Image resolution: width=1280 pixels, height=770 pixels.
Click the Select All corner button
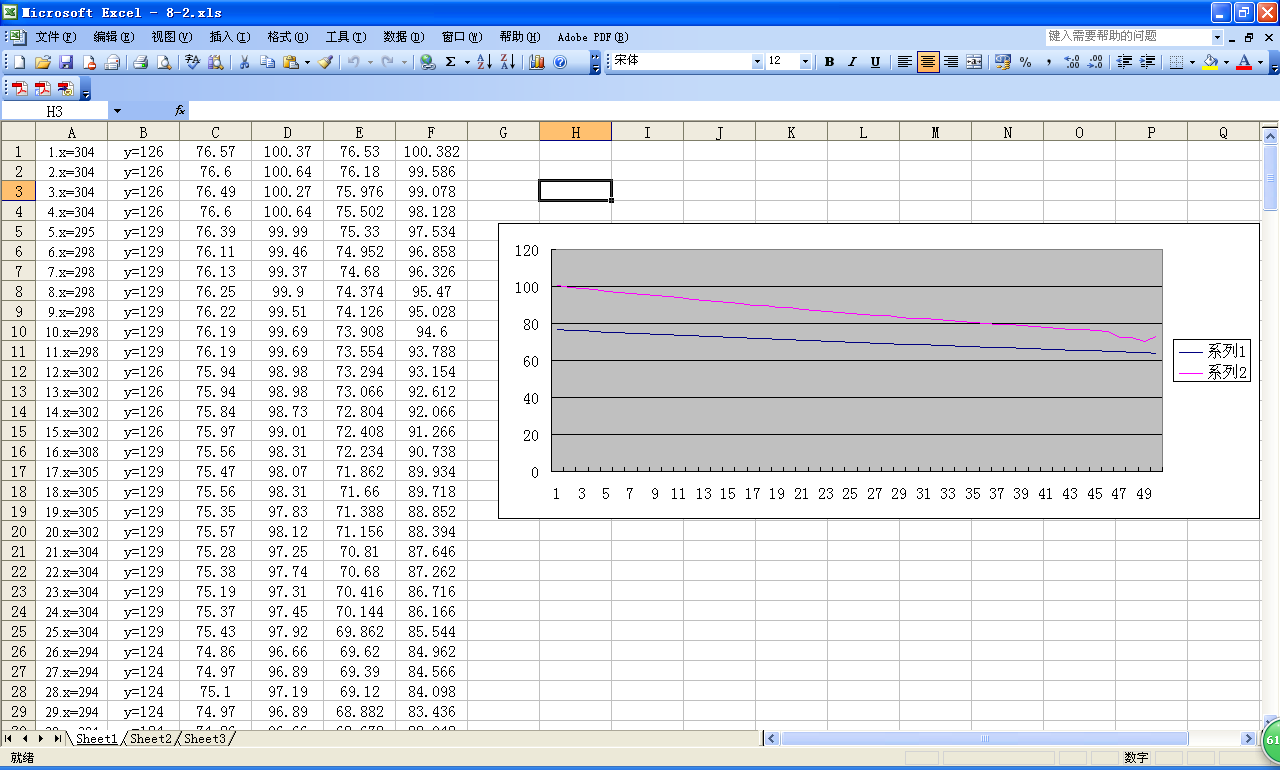(18, 132)
